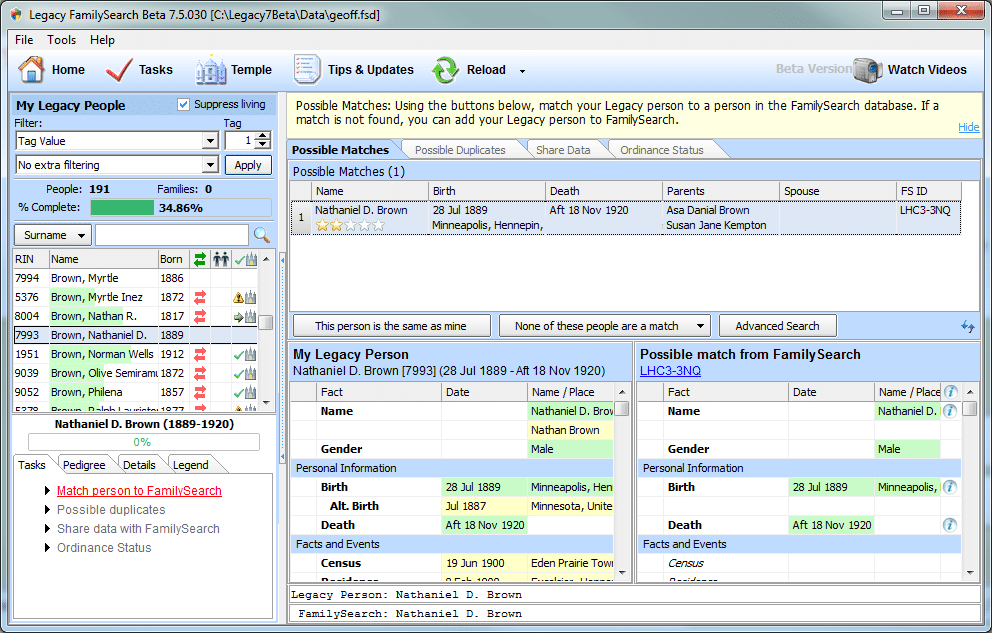Screen dimensions: 992x633
Task: Switch to the Ordinance Status tab
Action: [x=662, y=150]
